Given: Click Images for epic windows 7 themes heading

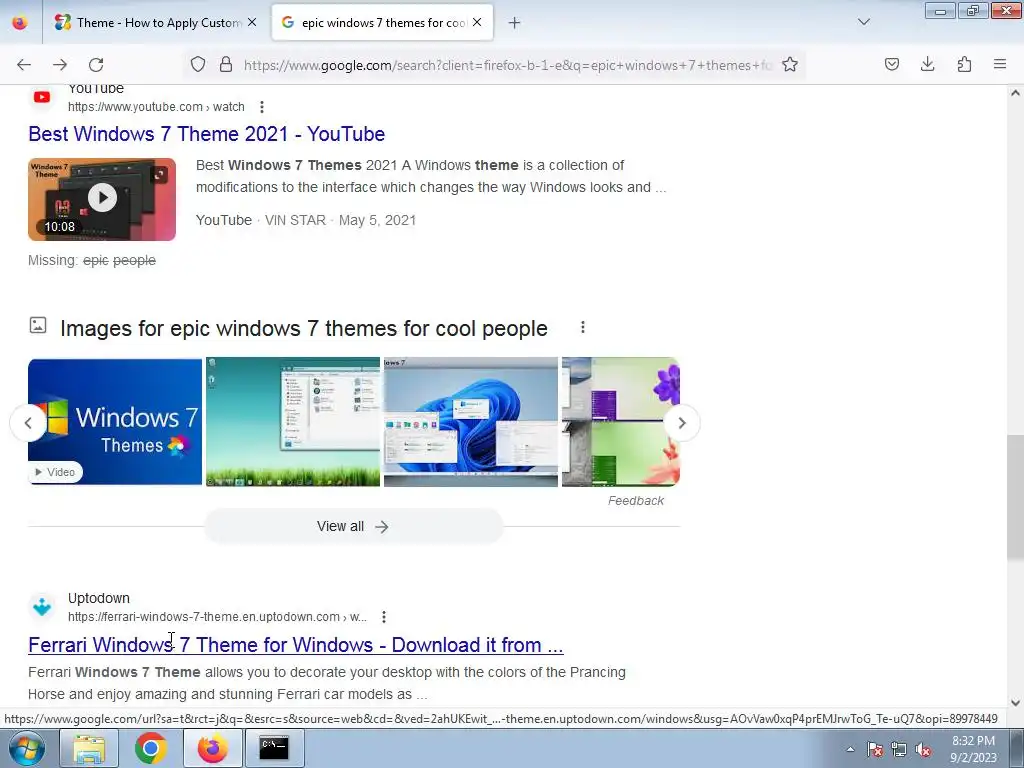Looking at the screenshot, I should pos(304,328).
